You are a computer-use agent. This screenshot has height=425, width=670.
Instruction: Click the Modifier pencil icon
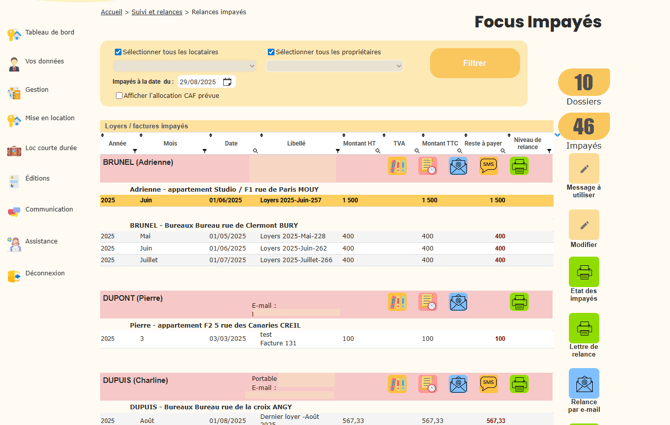584,225
